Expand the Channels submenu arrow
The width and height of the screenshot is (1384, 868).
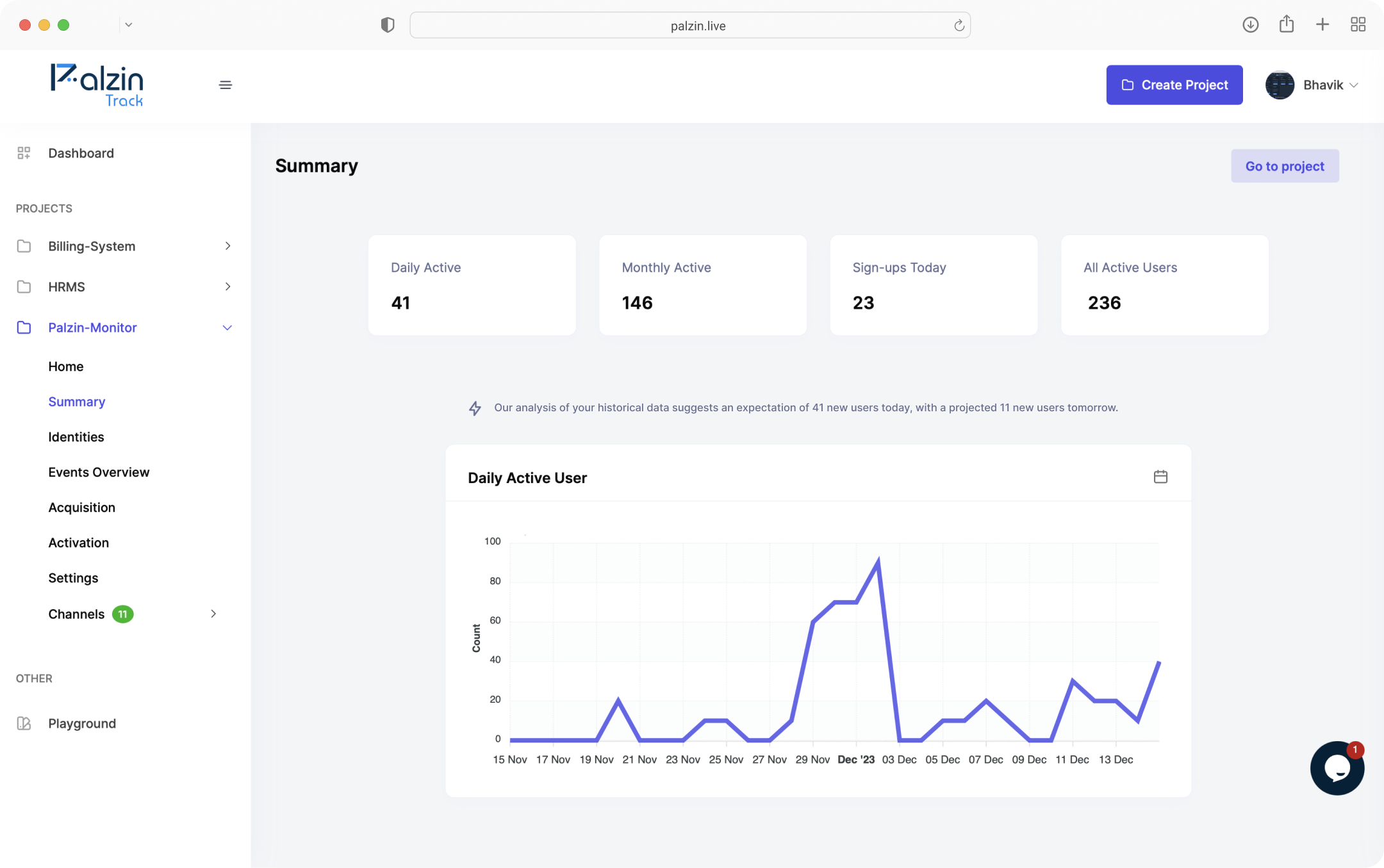click(x=213, y=614)
